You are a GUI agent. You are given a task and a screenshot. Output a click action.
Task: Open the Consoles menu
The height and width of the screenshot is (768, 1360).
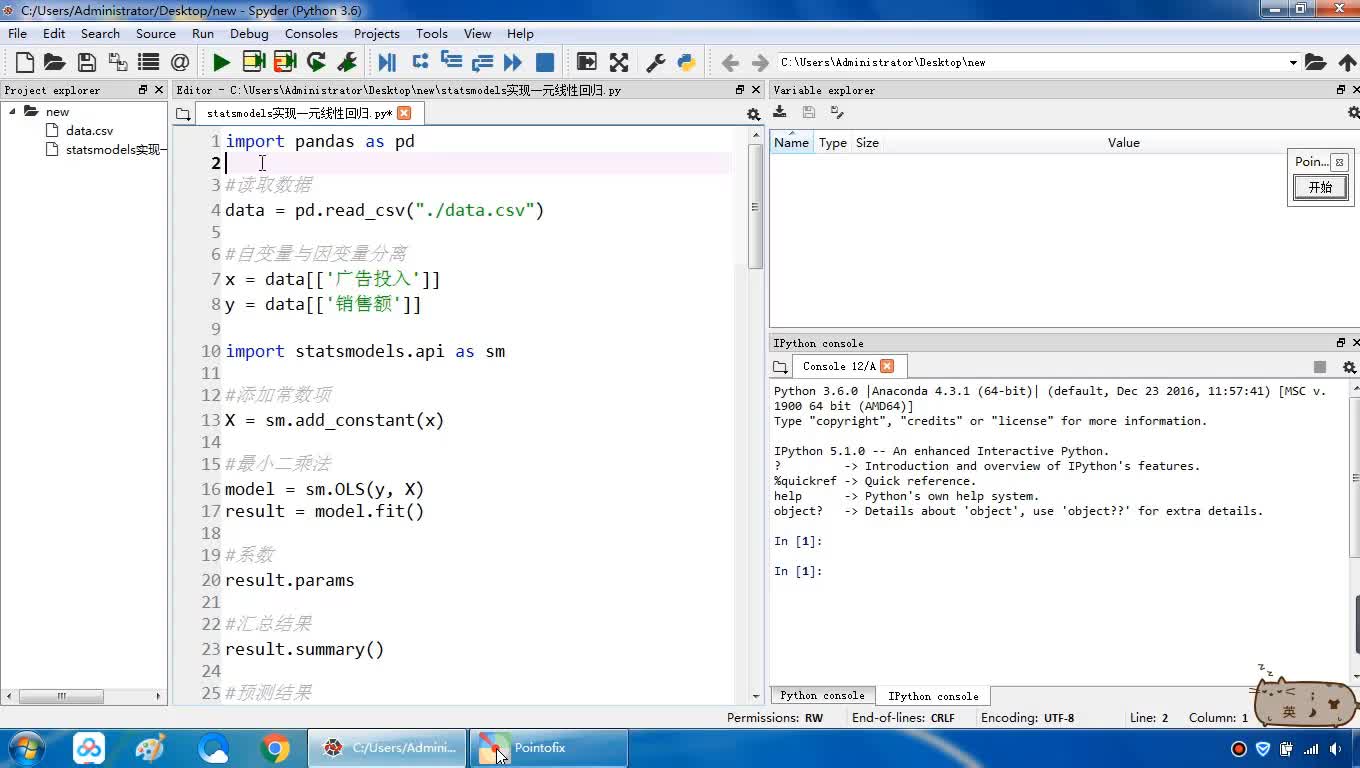click(x=311, y=33)
